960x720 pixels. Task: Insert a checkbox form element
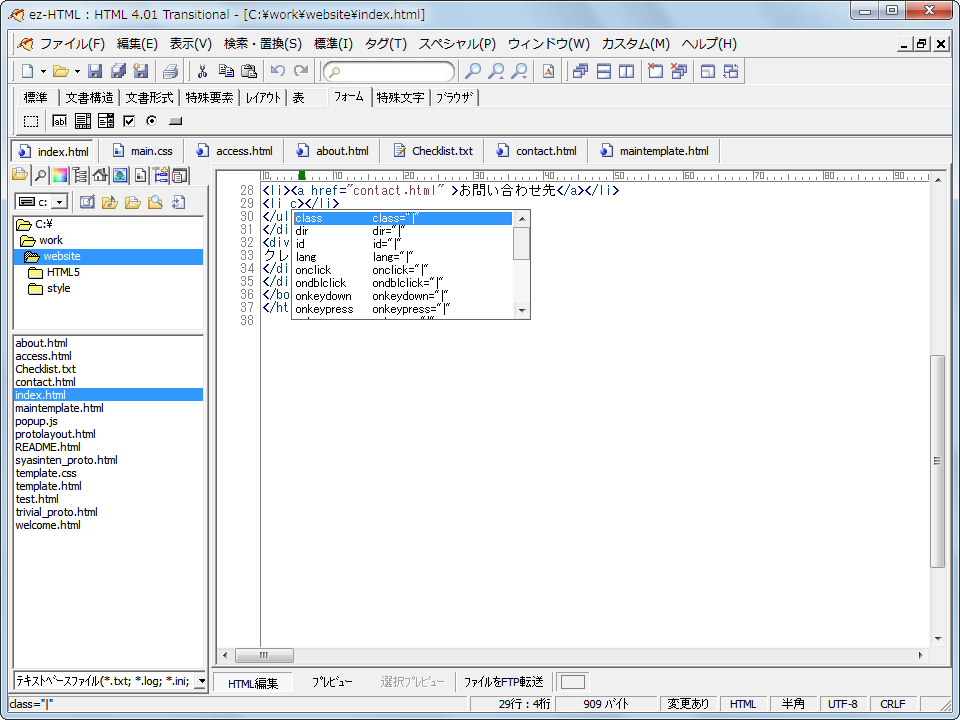point(129,121)
